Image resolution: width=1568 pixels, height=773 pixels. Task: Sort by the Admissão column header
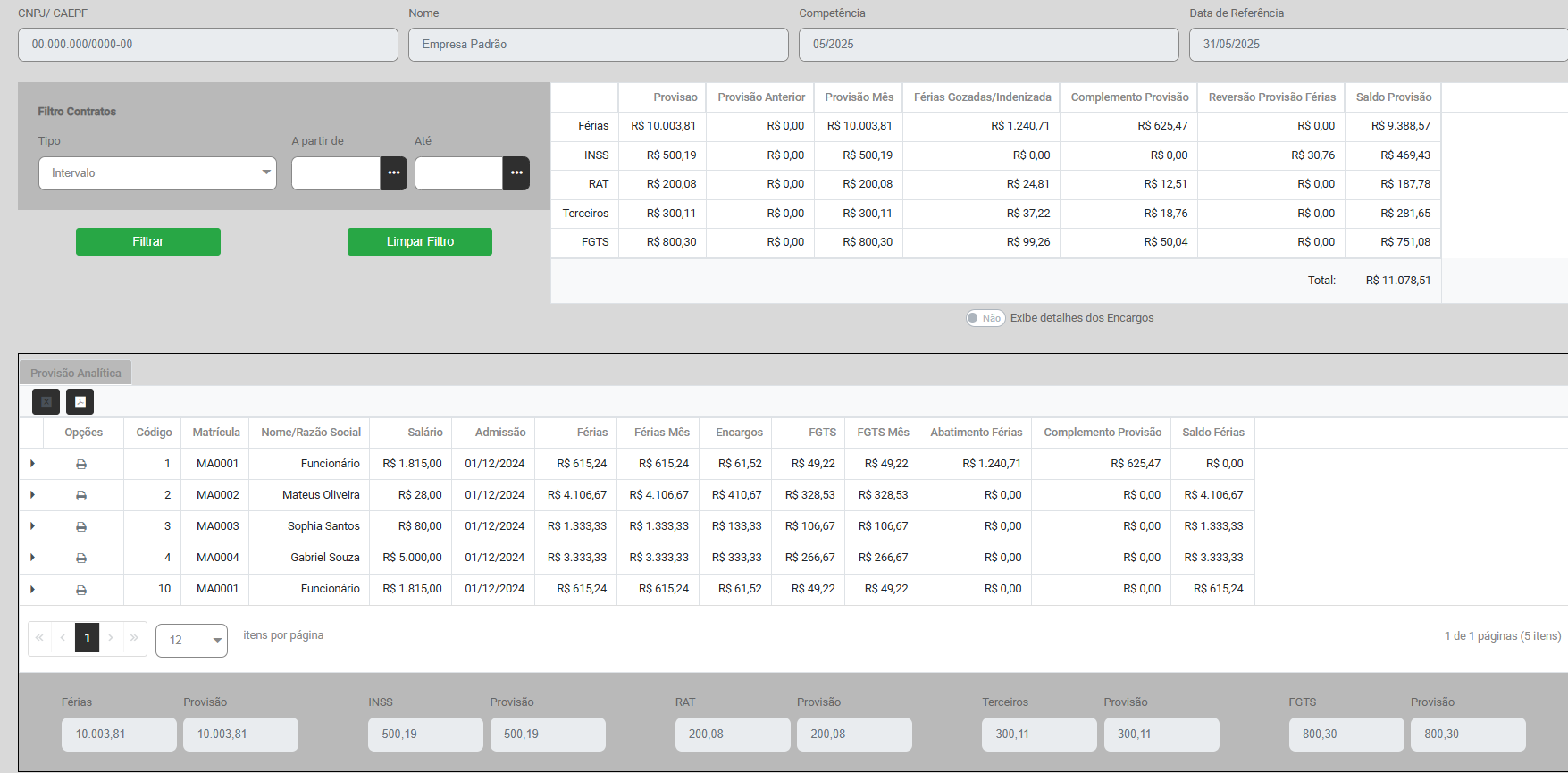point(499,433)
